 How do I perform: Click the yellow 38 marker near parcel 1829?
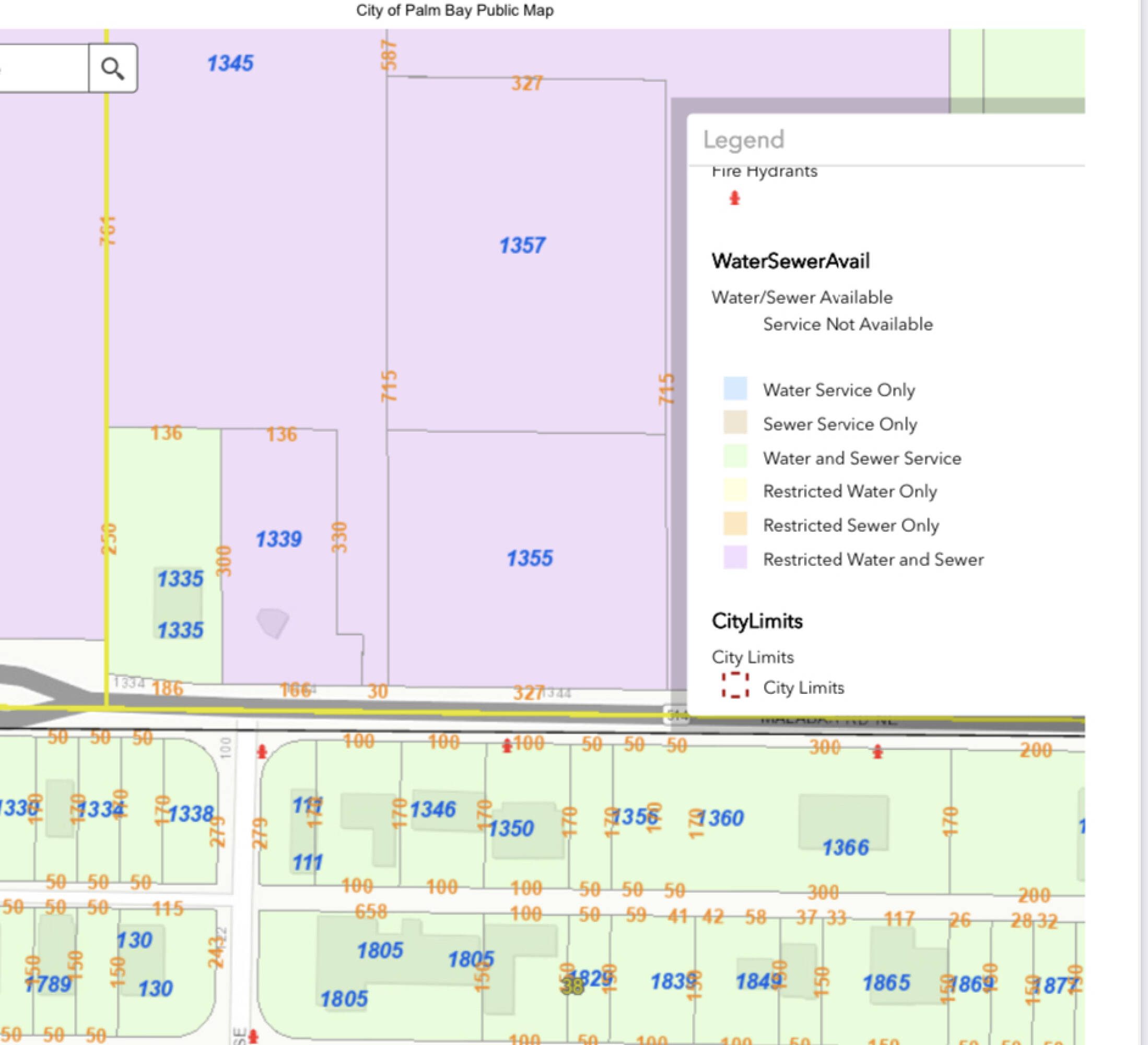572,986
